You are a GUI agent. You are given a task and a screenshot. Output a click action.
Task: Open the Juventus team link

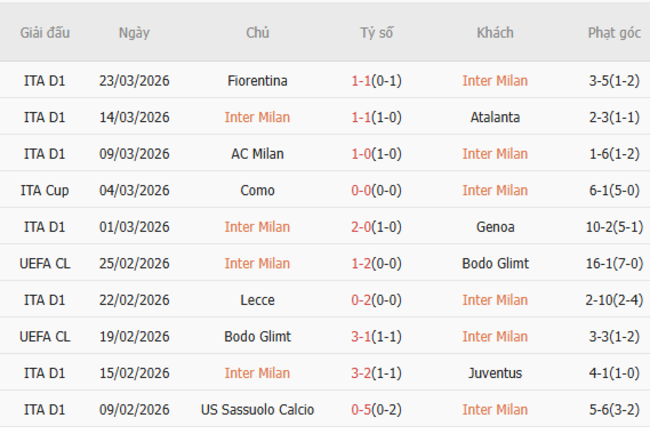coord(495,373)
